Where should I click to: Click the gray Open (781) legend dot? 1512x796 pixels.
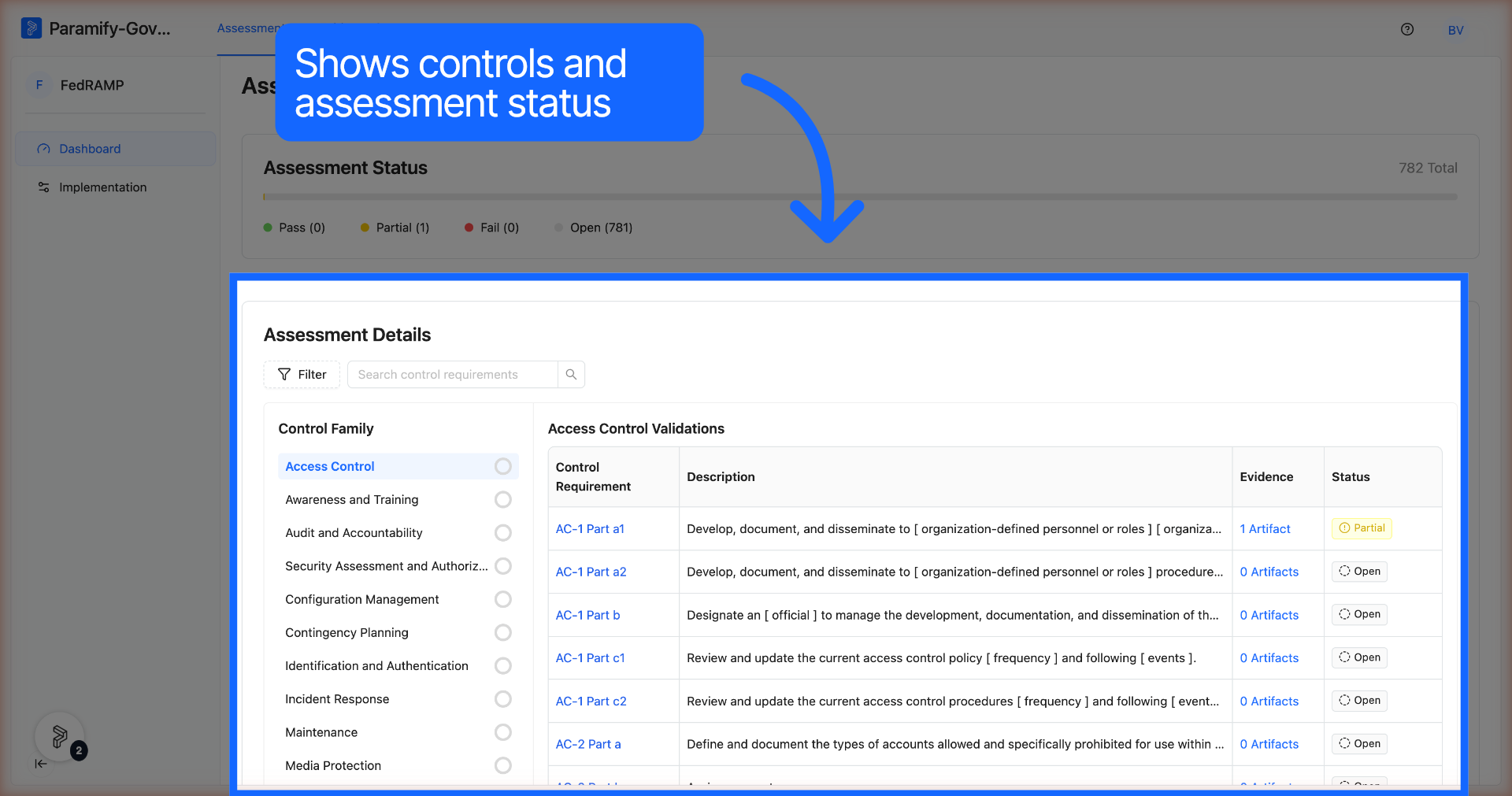coord(558,228)
